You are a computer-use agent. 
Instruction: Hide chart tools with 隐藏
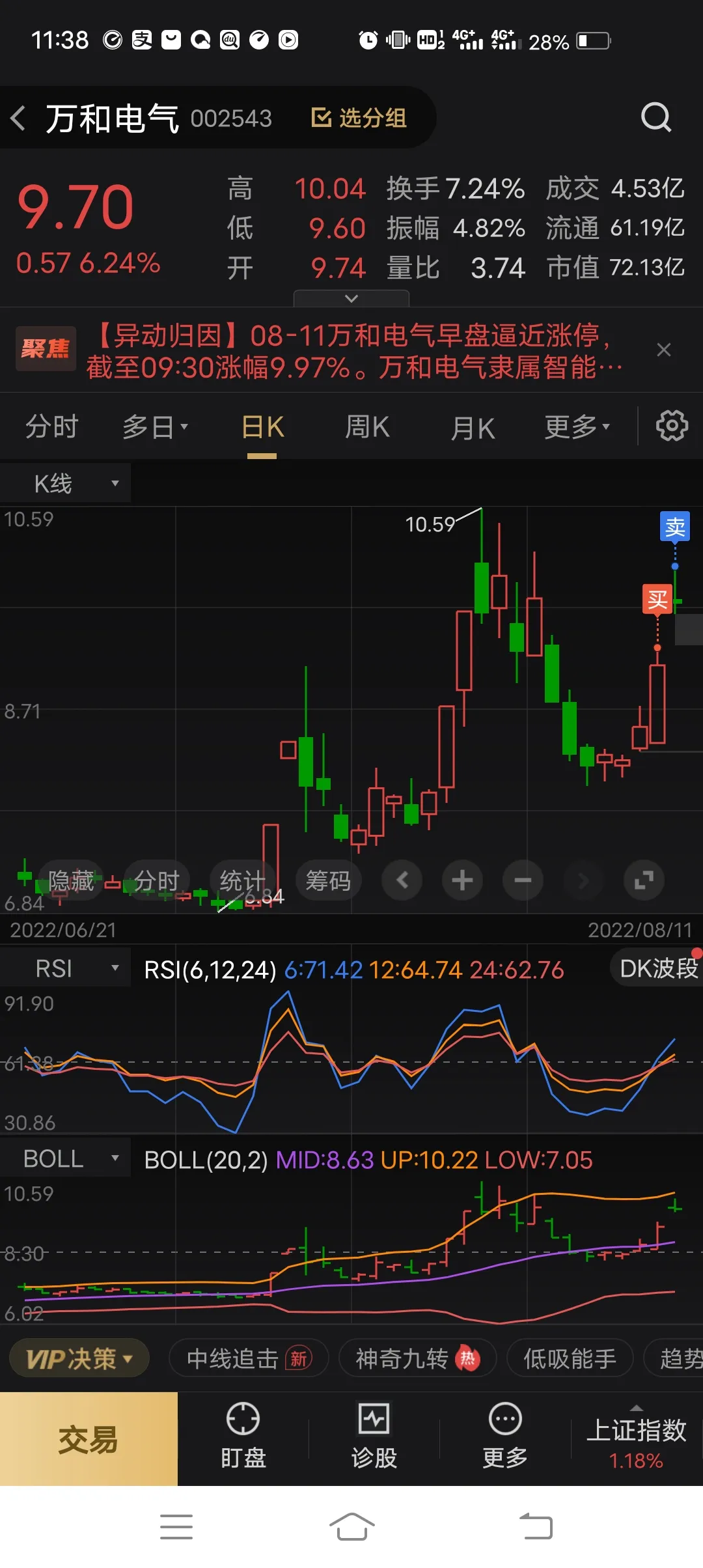click(x=72, y=881)
